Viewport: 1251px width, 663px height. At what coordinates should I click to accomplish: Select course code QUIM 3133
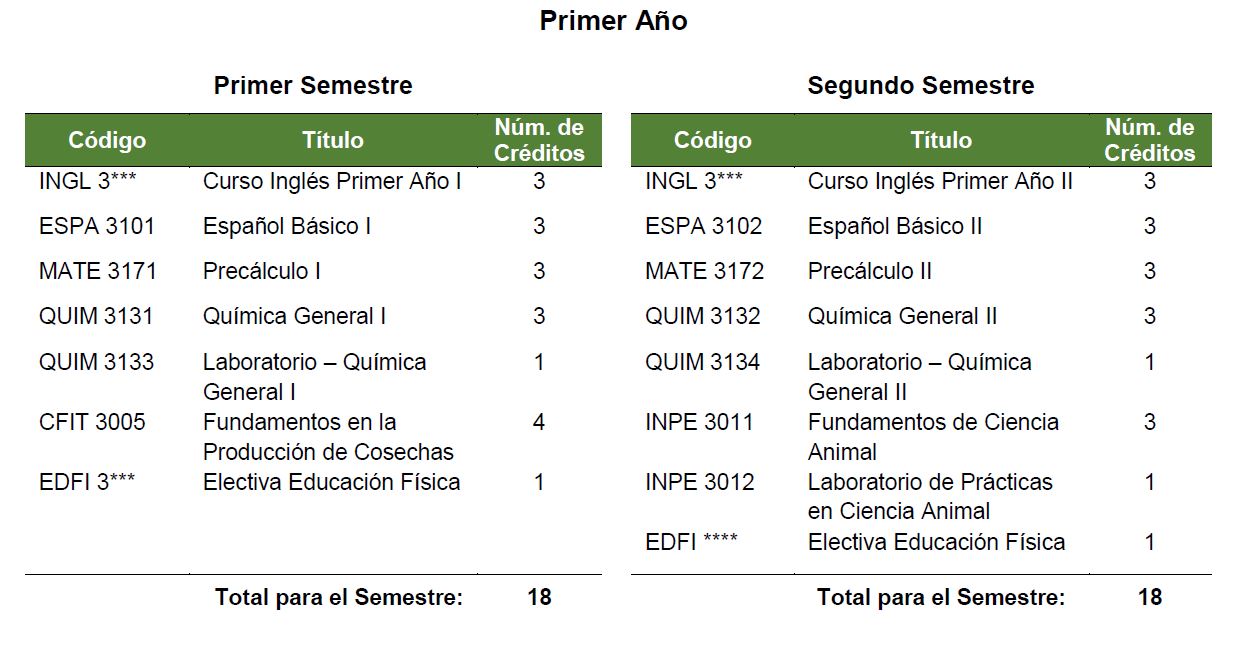click(x=96, y=362)
